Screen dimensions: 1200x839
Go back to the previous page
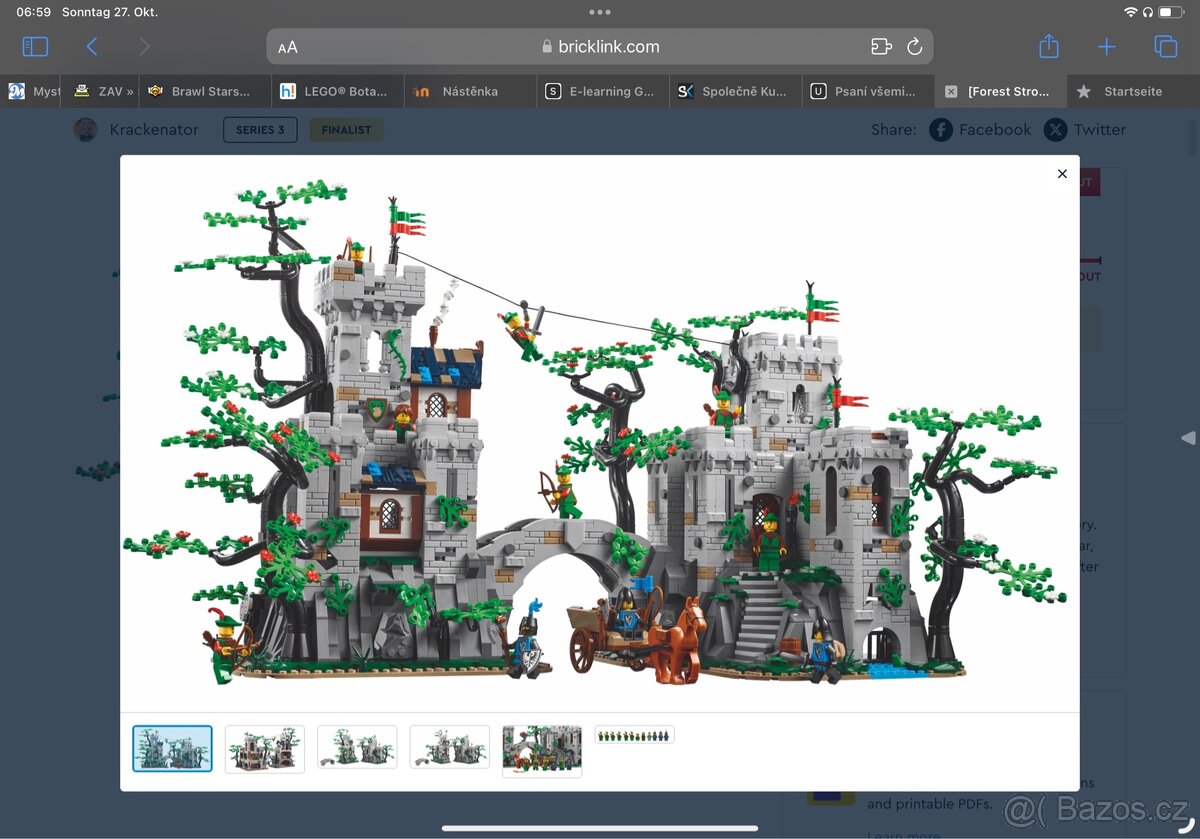click(92, 46)
